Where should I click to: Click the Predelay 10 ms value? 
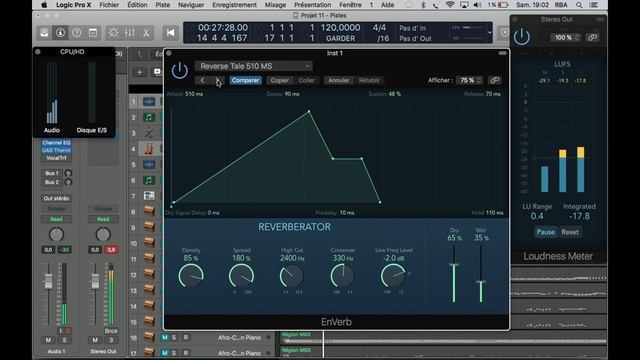347,213
